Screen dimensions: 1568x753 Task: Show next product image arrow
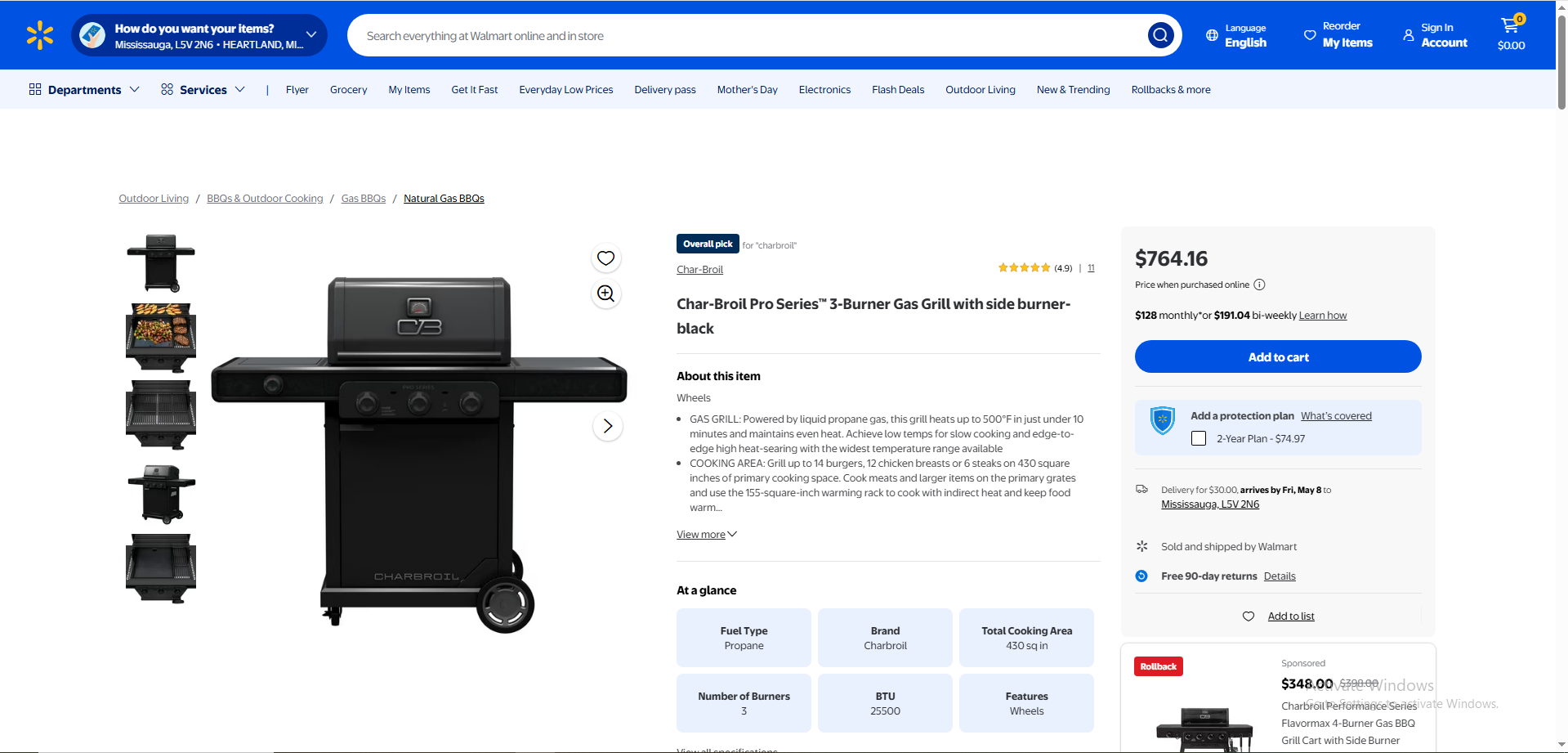[607, 426]
